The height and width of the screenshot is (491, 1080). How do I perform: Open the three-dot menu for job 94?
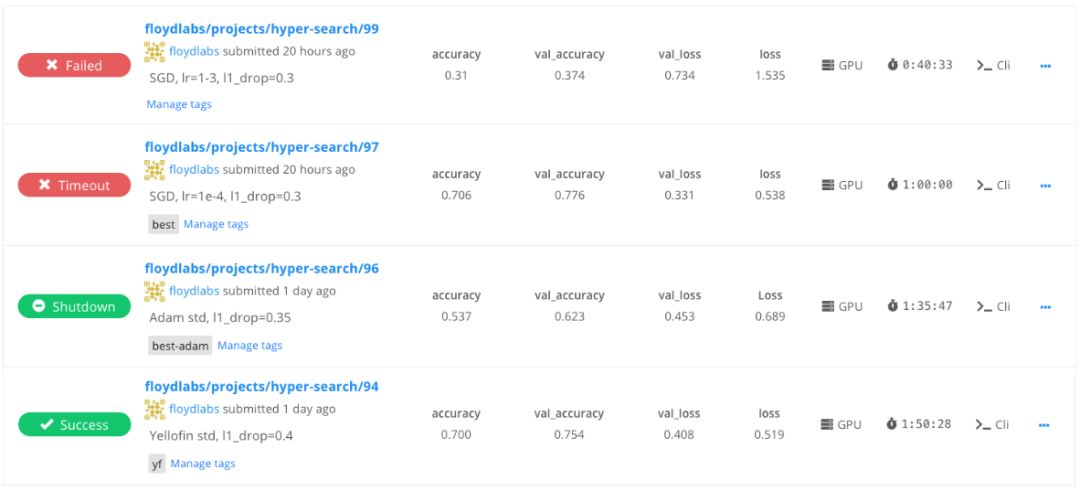coord(1045,425)
